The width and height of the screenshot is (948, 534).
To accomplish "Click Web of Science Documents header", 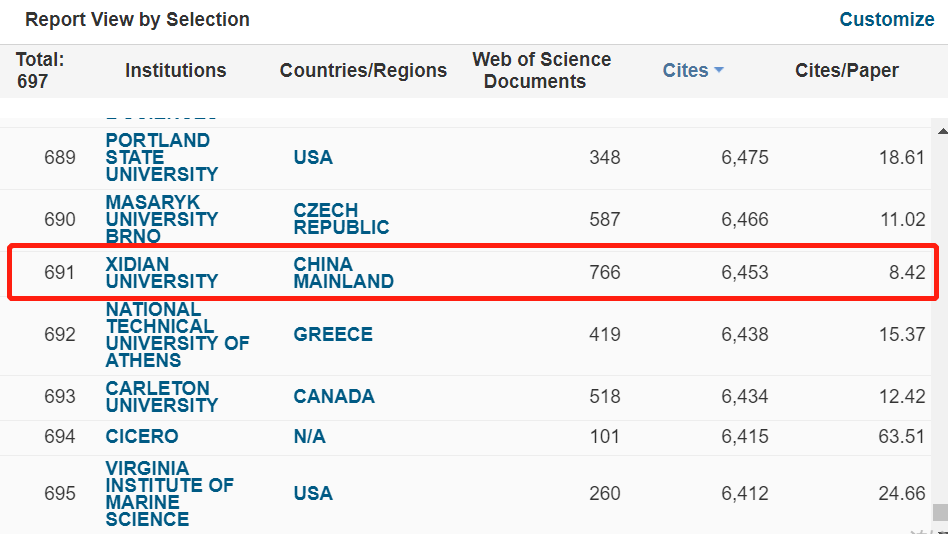I will [x=541, y=70].
